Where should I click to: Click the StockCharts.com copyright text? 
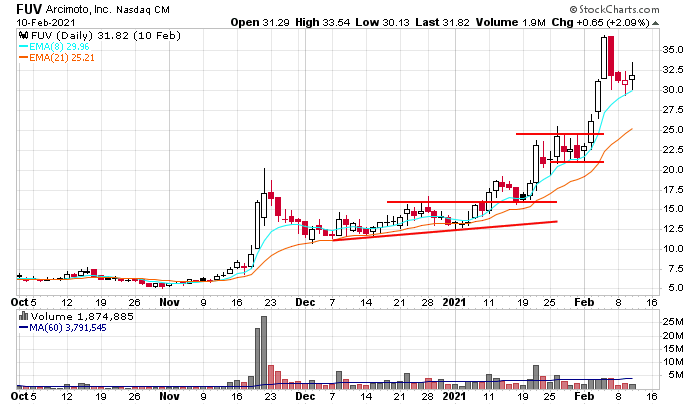(x=614, y=9)
